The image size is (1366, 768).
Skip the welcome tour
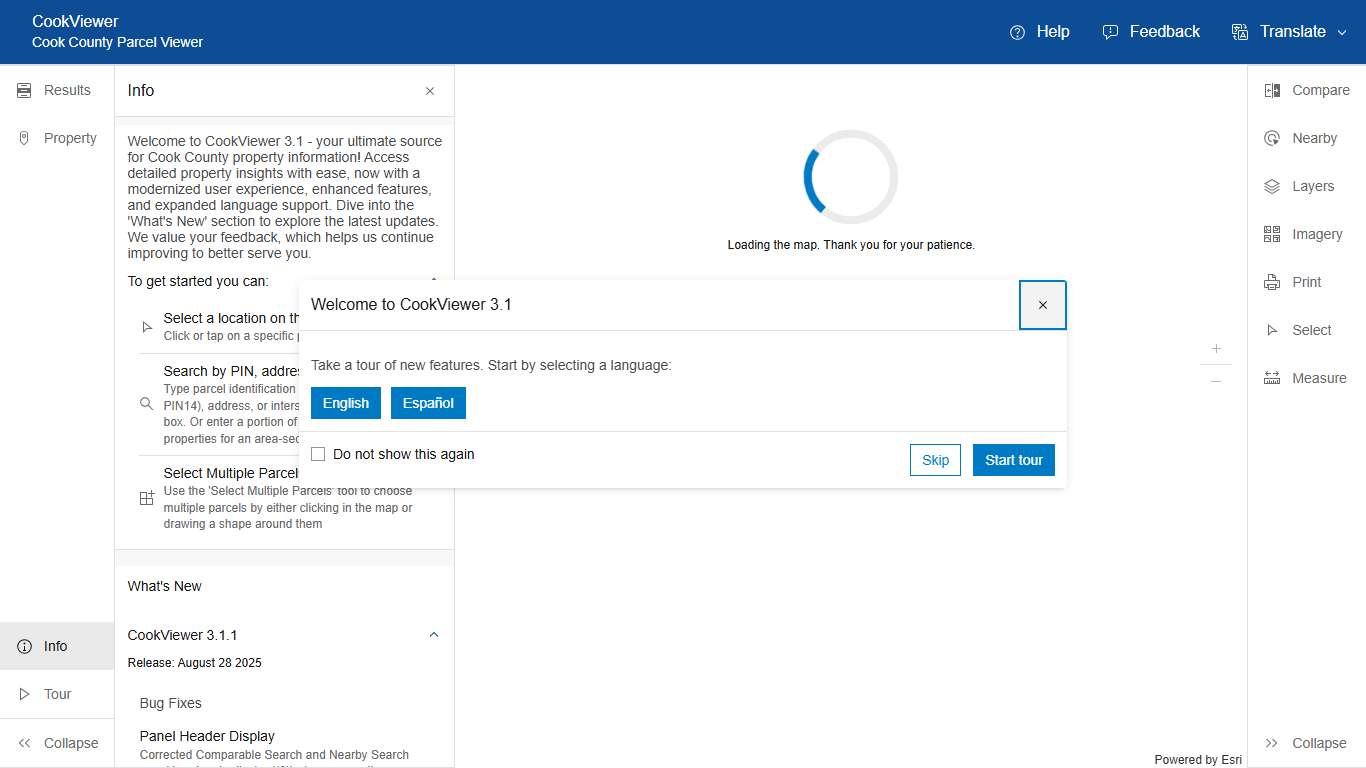click(x=935, y=460)
